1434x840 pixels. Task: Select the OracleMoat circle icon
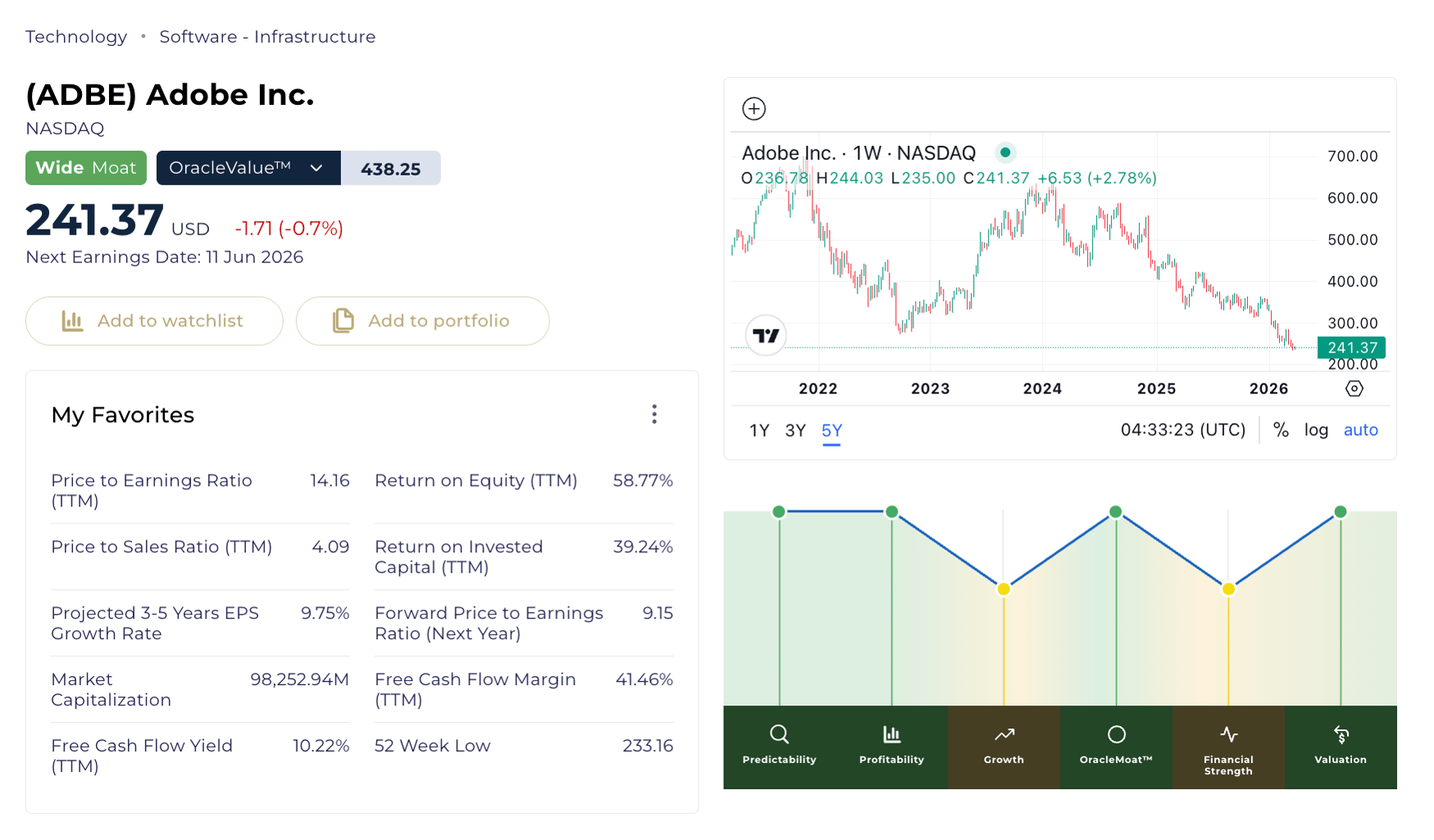click(1116, 734)
